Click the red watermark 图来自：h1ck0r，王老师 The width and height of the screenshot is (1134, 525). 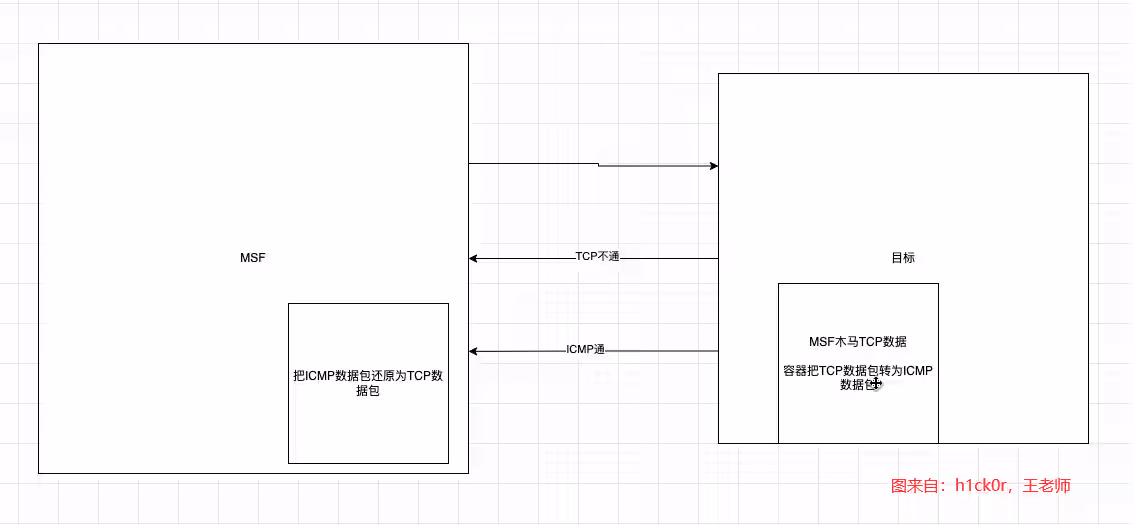tap(980, 486)
